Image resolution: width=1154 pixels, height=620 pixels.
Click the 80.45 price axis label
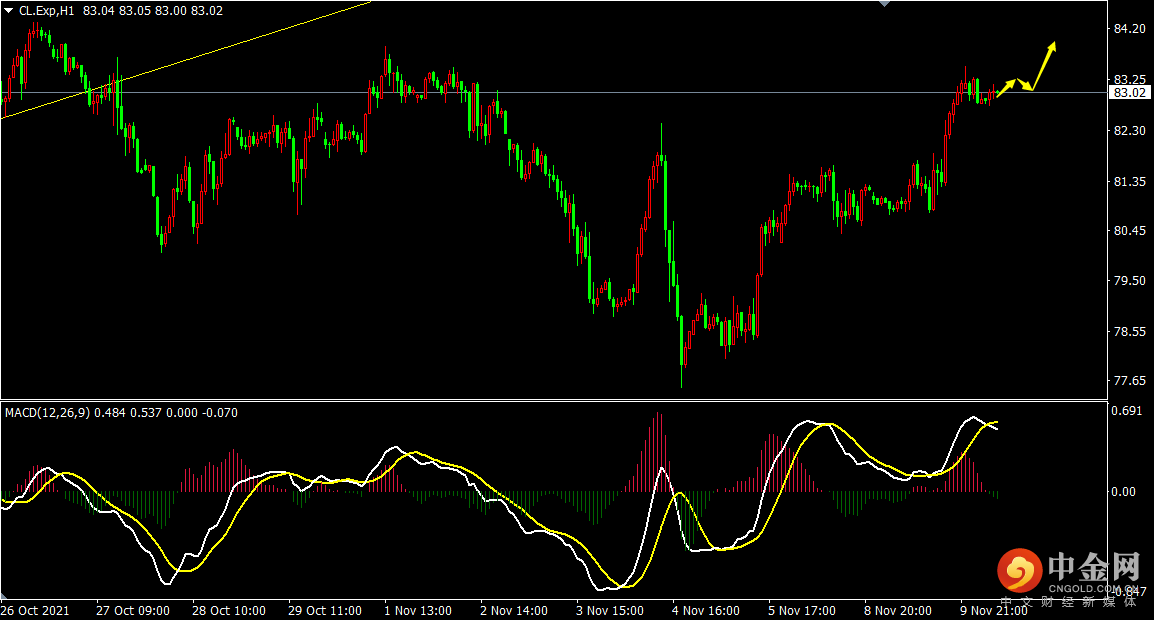pos(1129,231)
